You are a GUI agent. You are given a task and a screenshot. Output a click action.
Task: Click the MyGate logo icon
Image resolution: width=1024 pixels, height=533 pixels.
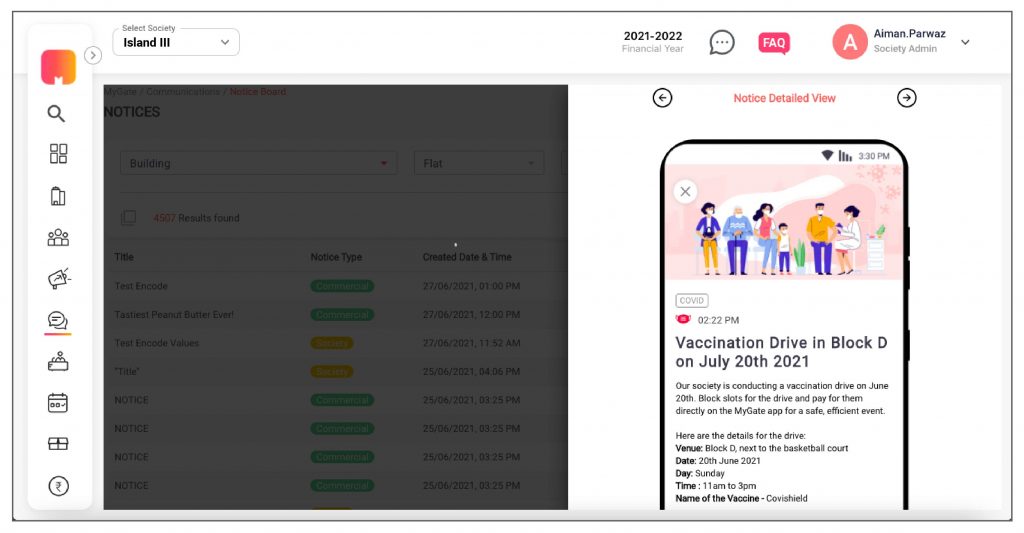pos(58,67)
